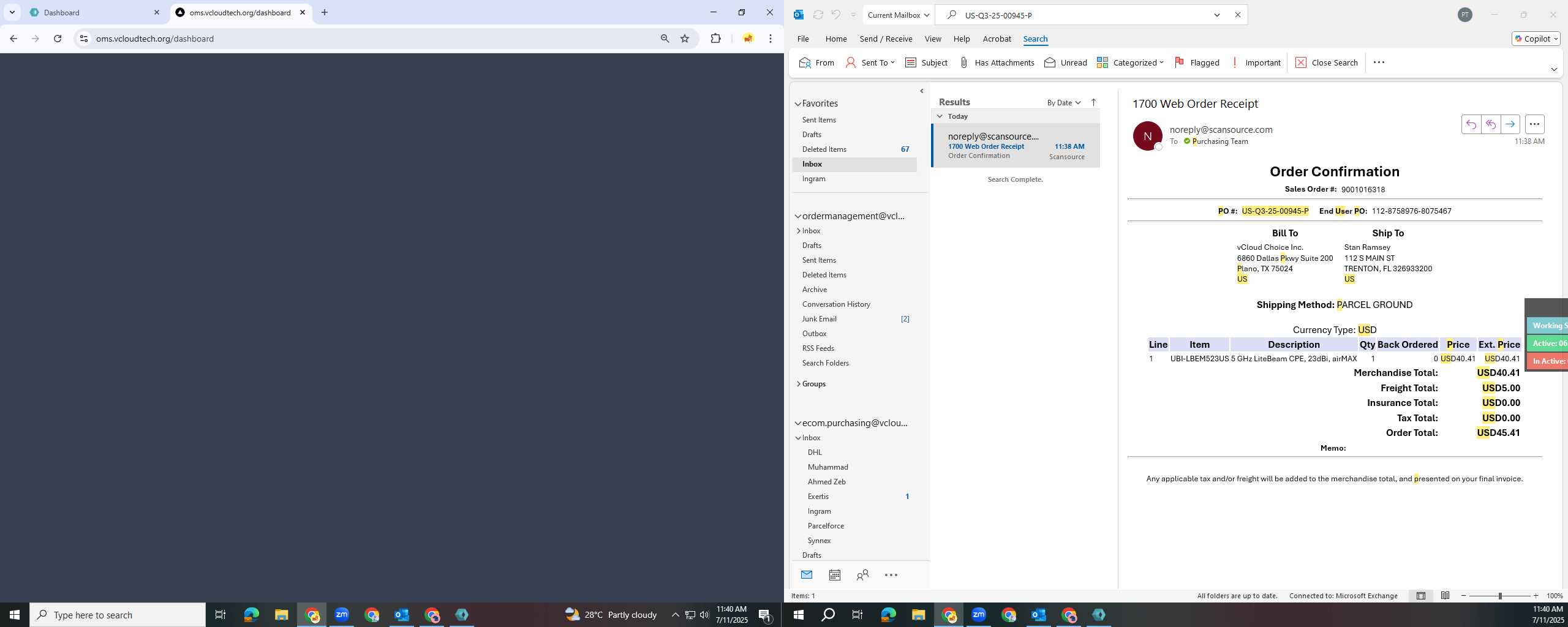The image size is (1568, 627).
Task: Filter search by Subject
Action: pyautogui.click(x=926, y=62)
